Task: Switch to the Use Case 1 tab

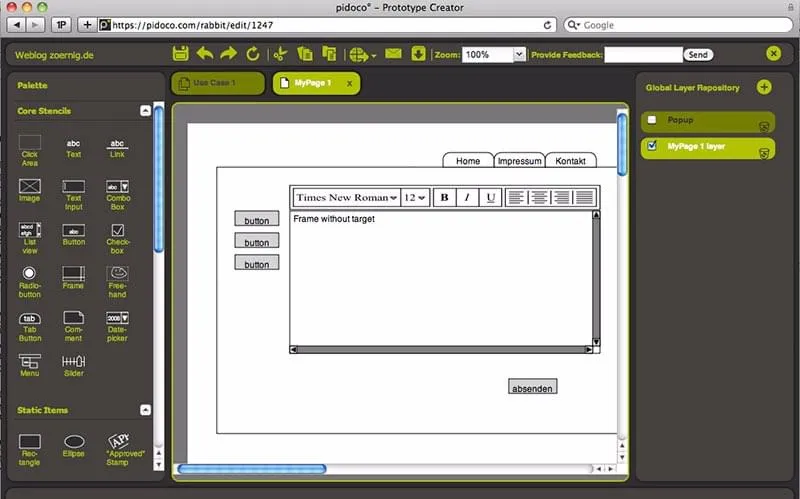Action: 216,83
